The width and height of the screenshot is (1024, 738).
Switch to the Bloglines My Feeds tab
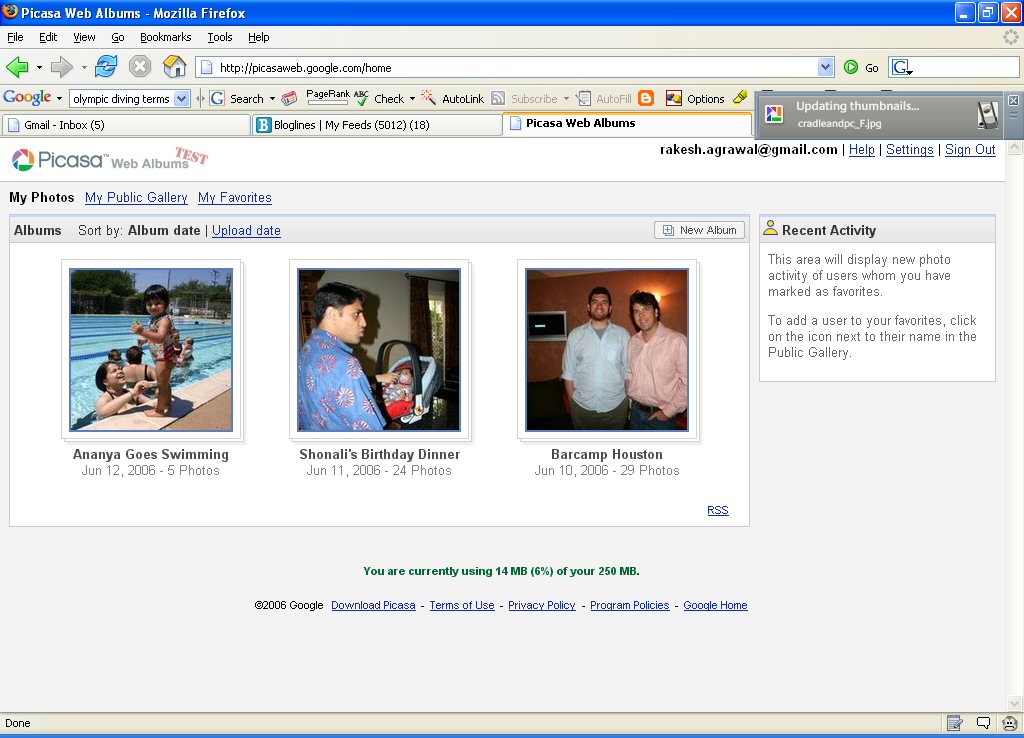pos(377,125)
